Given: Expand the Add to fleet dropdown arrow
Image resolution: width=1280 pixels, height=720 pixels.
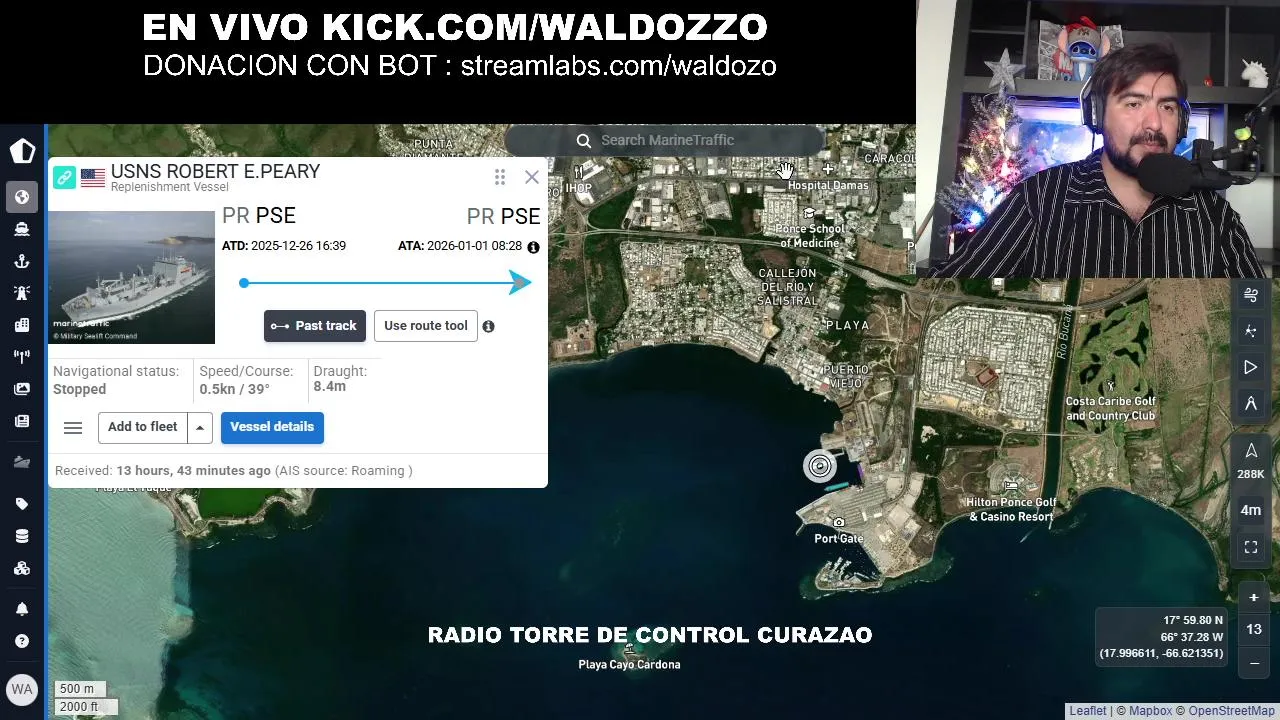Looking at the screenshot, I should (200, 427).
